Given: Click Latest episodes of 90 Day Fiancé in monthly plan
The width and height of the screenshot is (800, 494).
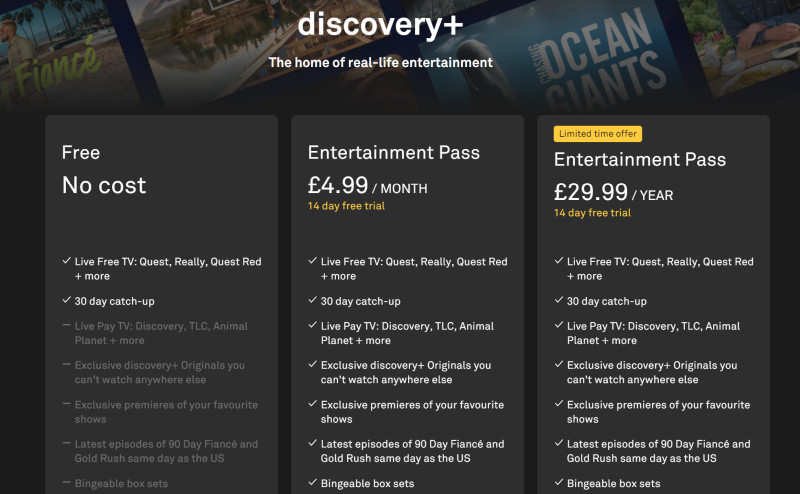Looking at the screenshot, I should pyautogui.click(x=412, y=451).
